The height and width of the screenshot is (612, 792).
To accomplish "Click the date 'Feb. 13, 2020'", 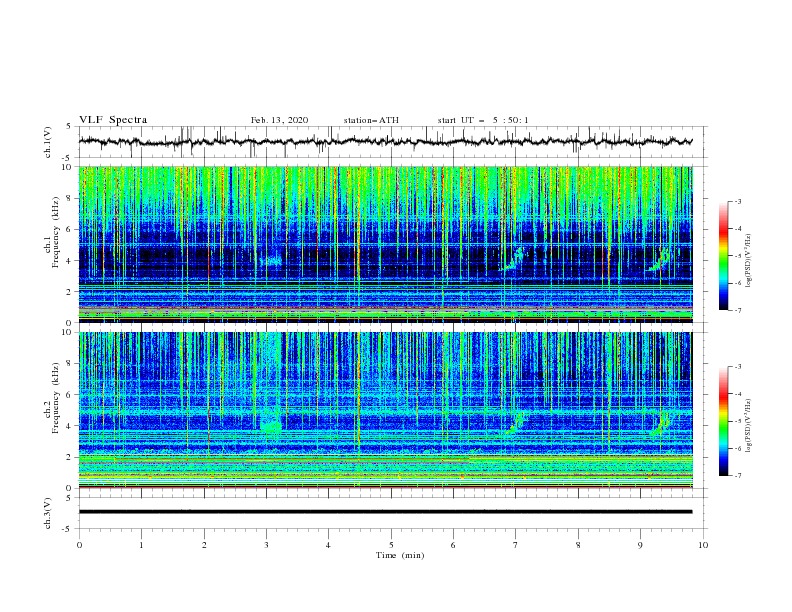I will click(279, 120).
